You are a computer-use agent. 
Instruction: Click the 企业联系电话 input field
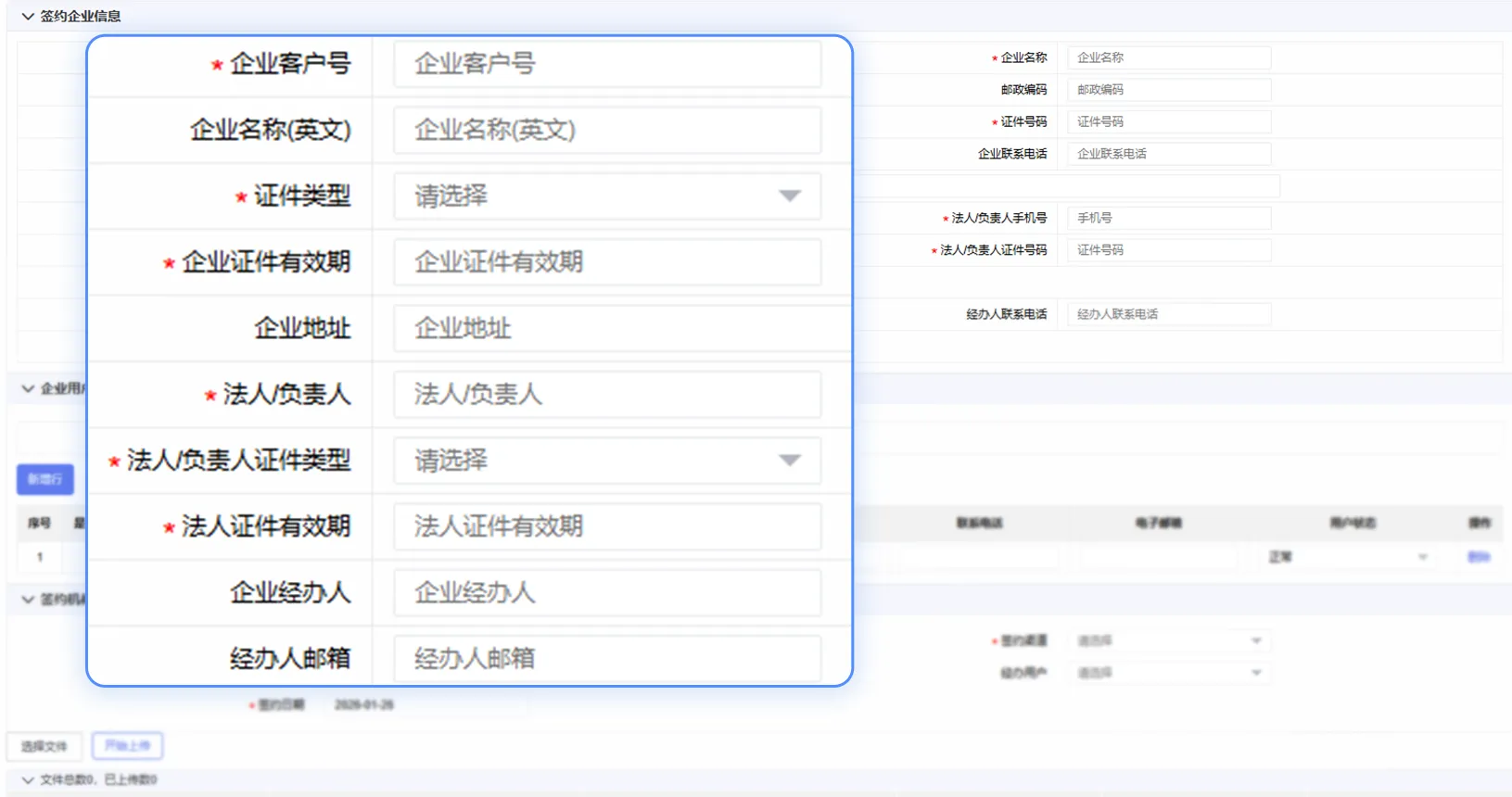tap(1168, 154)
